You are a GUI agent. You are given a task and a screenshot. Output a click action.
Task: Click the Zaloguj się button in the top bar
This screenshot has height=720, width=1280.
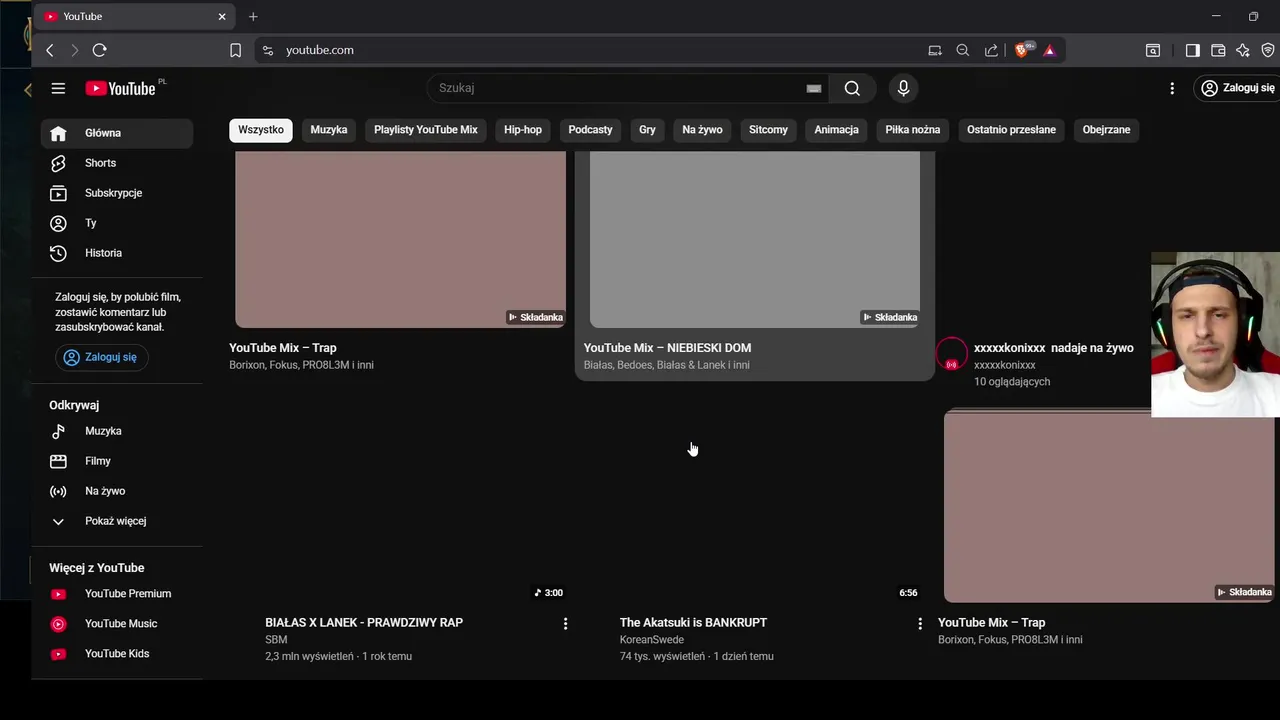point(1238,88)
